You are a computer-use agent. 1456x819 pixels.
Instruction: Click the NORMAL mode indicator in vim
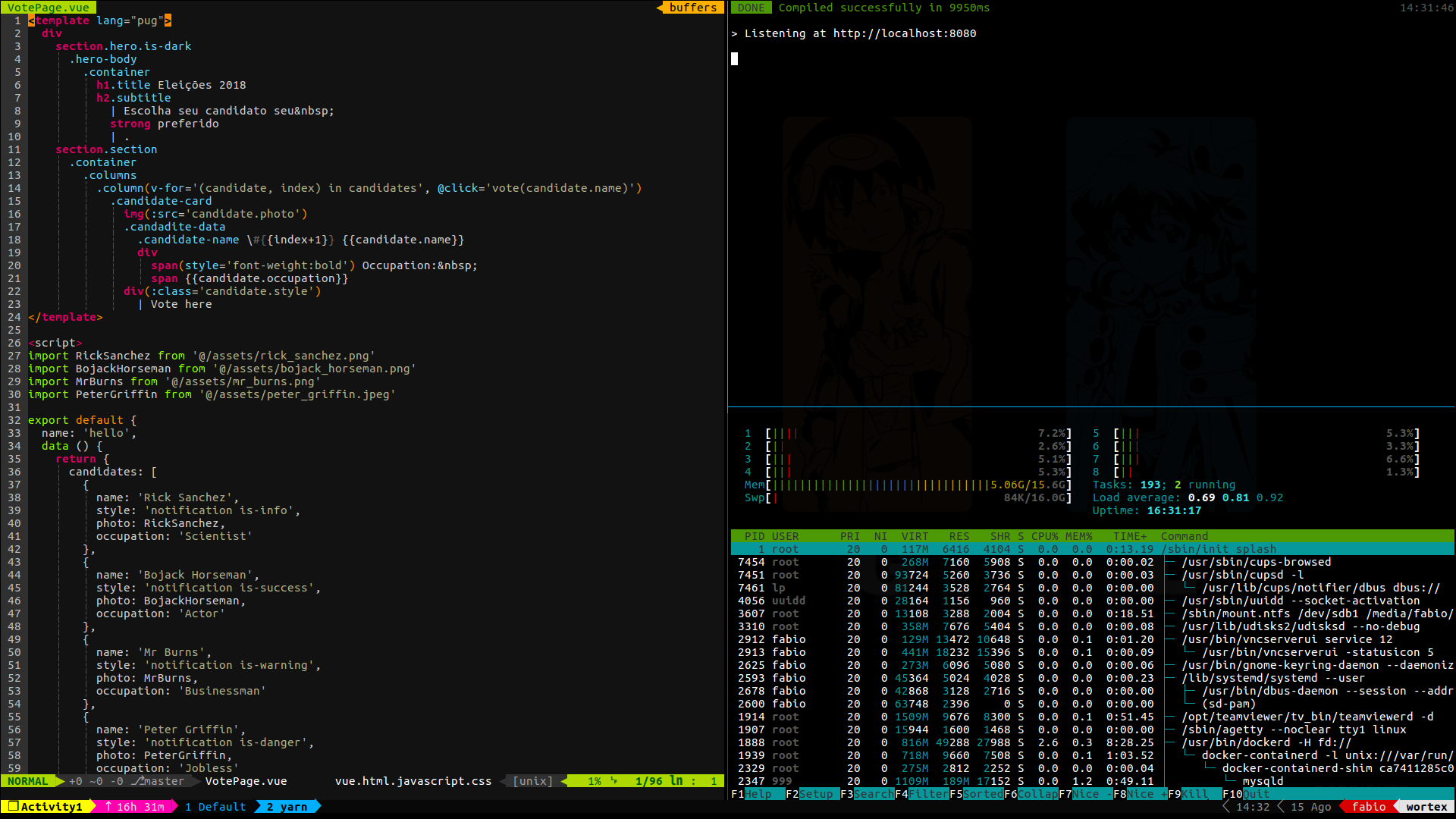click(27, 781)
